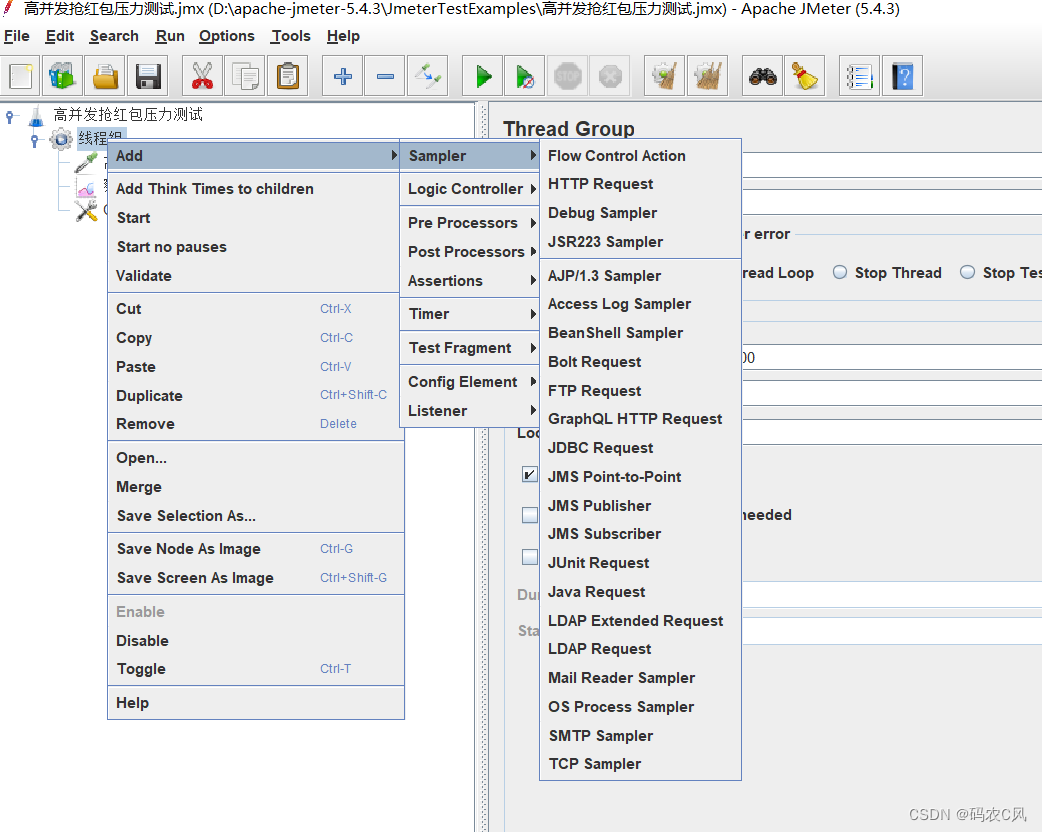Untick the checked box beside JMS Point-to-Point
This screenshot has height=832, width=1042.
(x=530, y=474)
